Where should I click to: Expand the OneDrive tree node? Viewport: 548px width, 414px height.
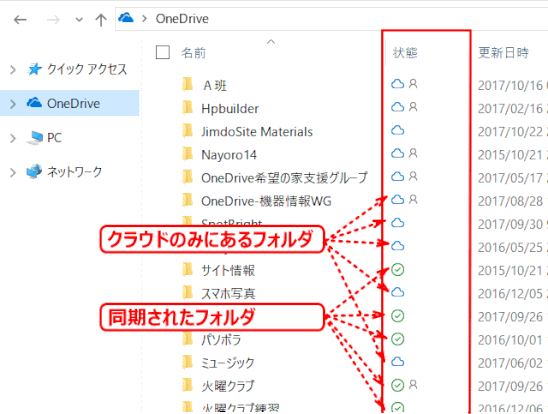(x=13, y=104)
